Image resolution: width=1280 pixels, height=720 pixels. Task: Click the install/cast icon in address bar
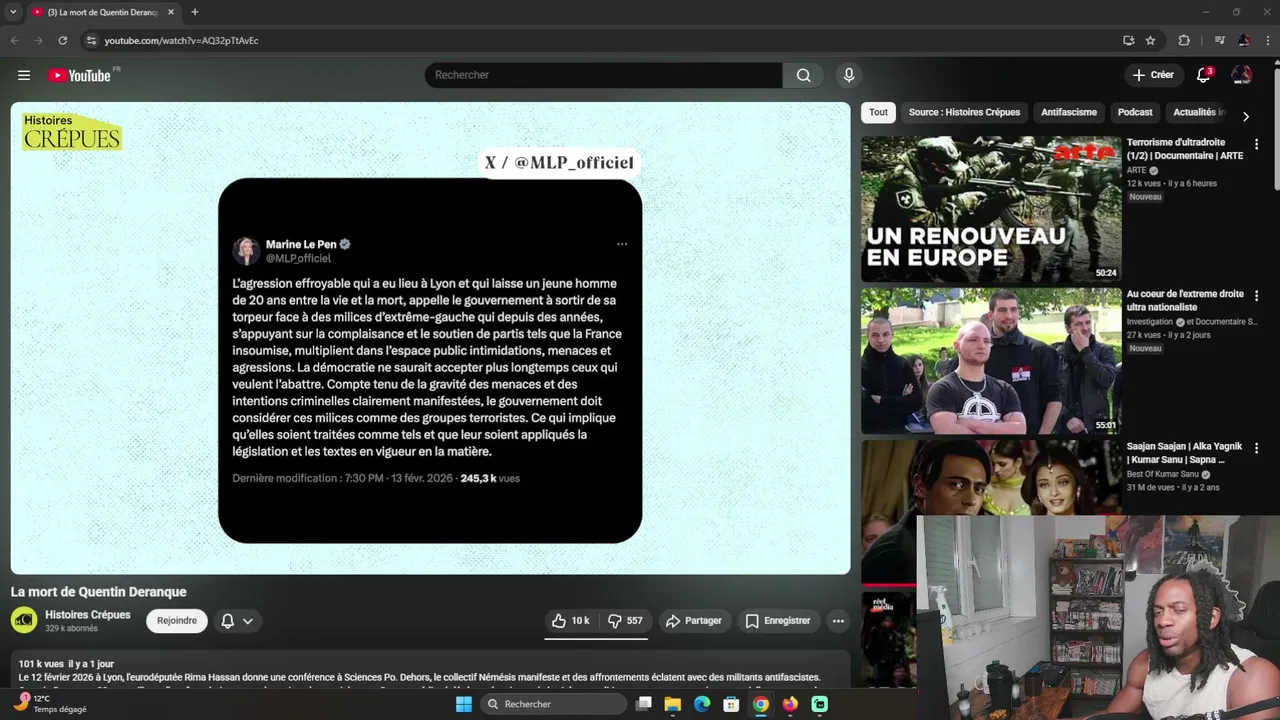(x=1128, y=40)
